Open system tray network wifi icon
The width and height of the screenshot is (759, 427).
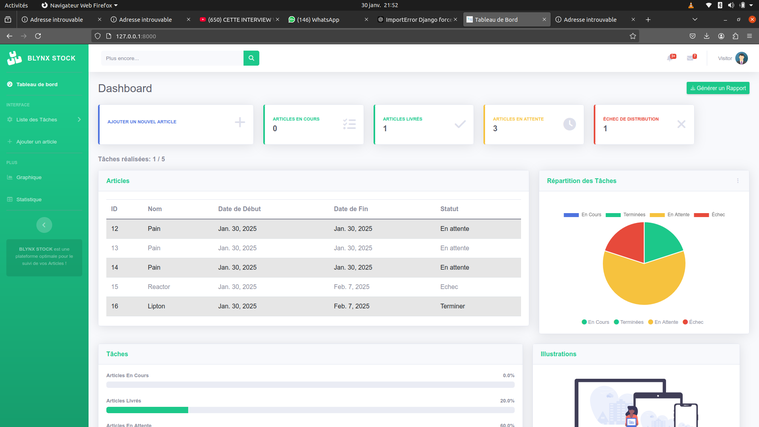coord(708,5)
